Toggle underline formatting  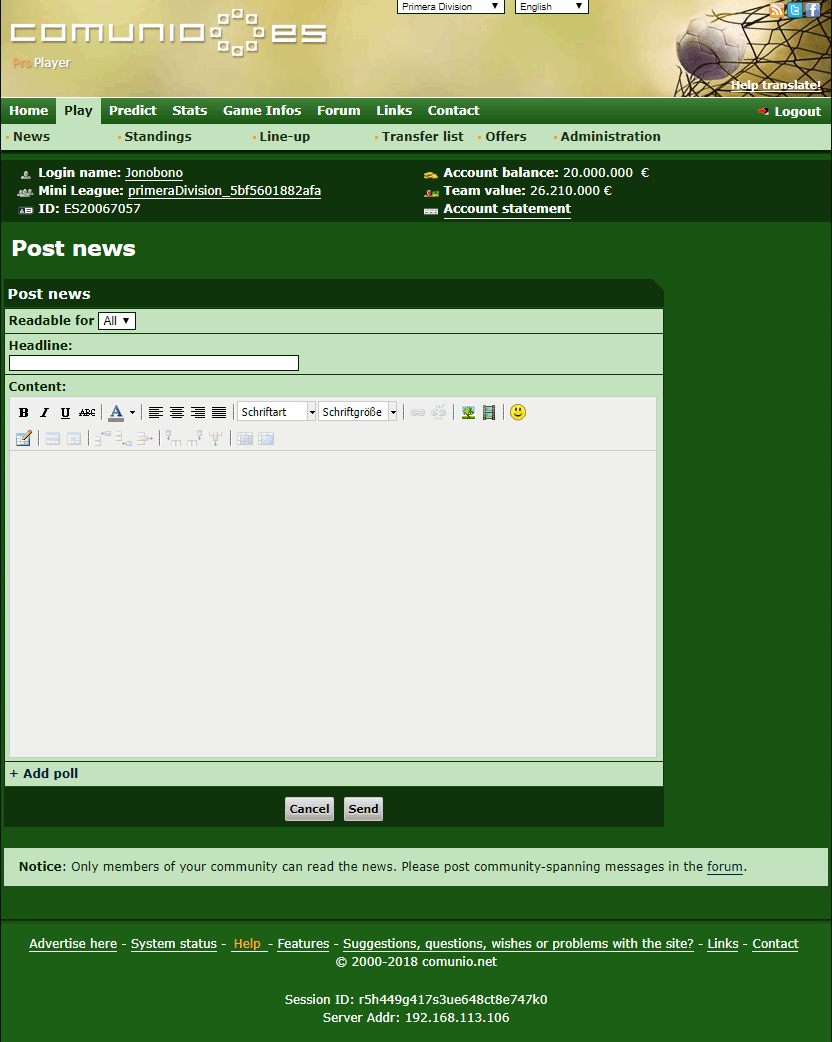pyautogui.click(x=65, y=413)
